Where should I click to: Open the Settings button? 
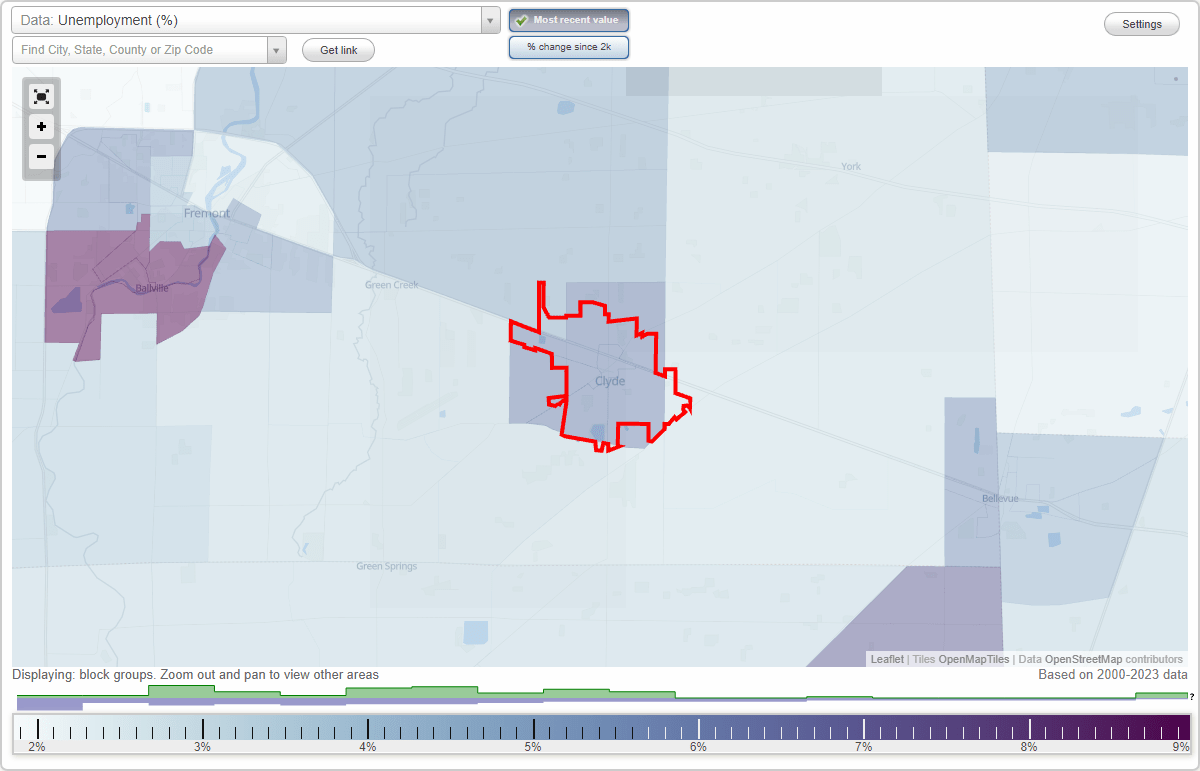(x=1142, y=25)
